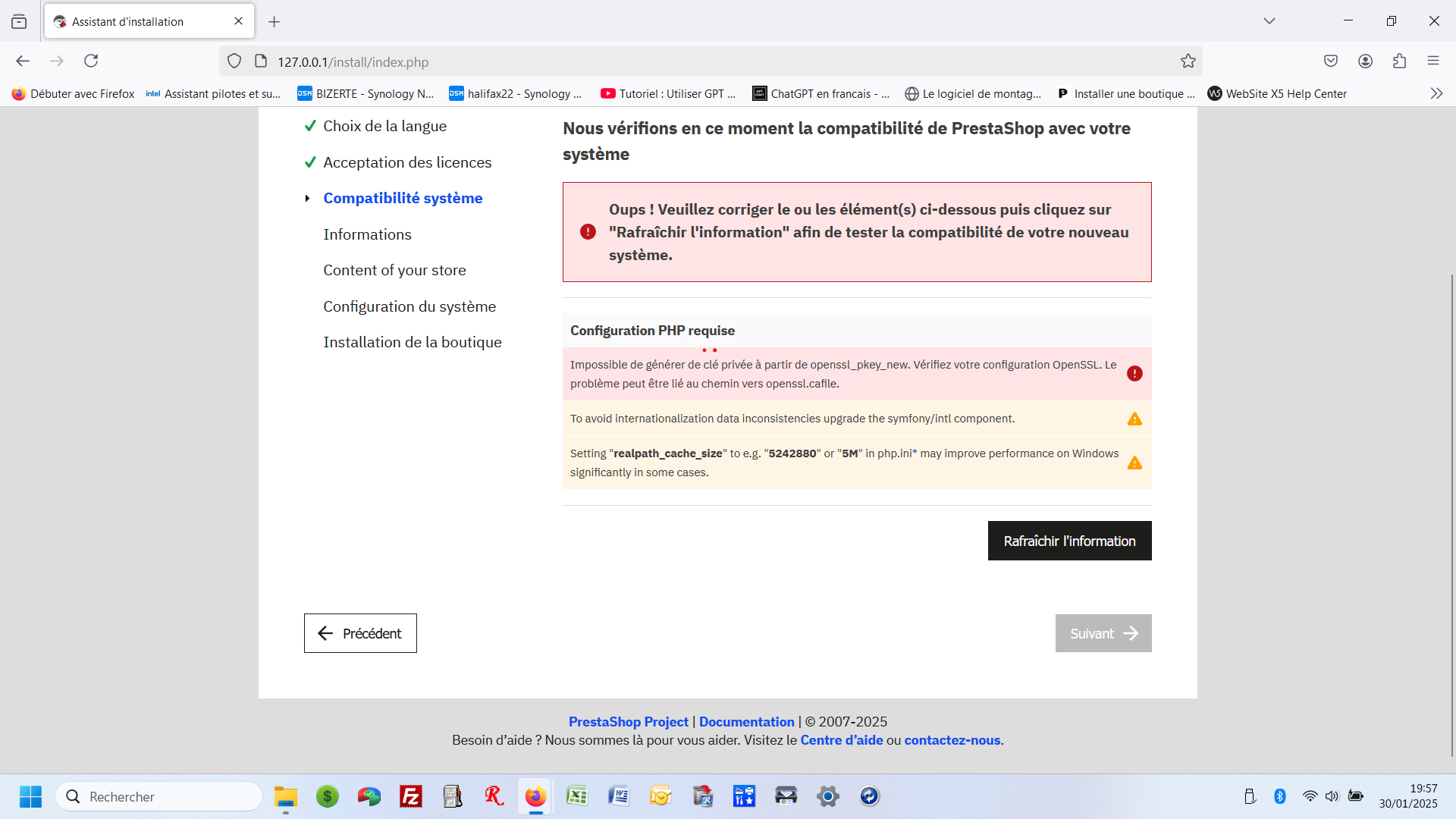The height and width of the screenshot is (819, 1456).
Task: Open the Firefox extensions puzzle icon
Action: (1399, 61)
